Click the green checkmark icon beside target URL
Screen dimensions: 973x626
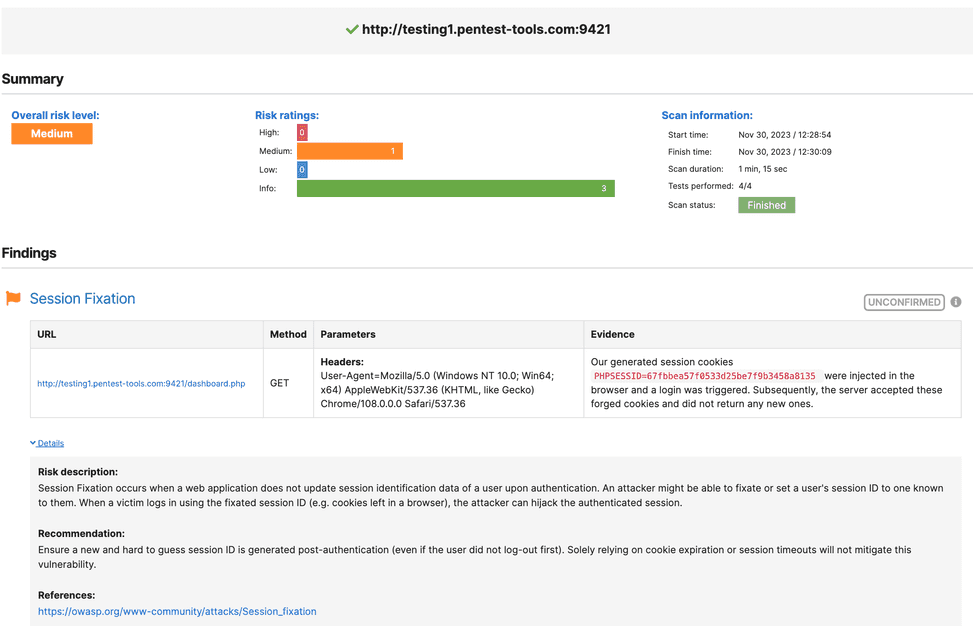point(351,30)
